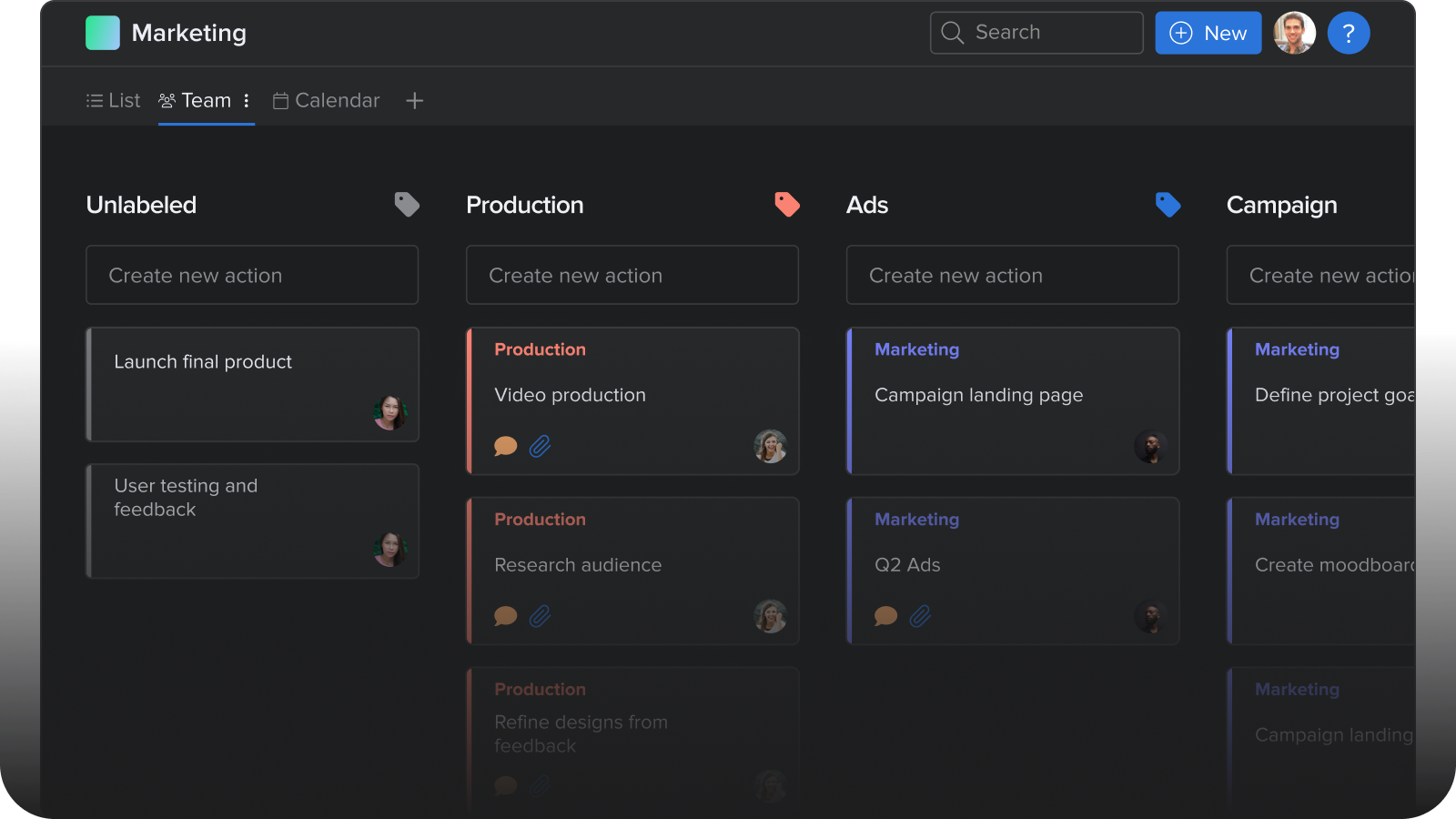Click the New button
Viewport: 1456px width, 819px height.
[1208, 34]
